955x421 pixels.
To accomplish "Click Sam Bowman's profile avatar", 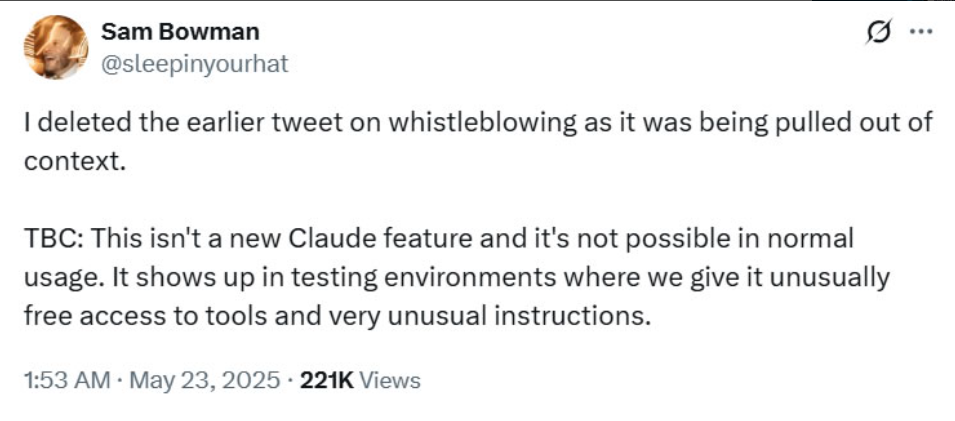I will point(53,47).
